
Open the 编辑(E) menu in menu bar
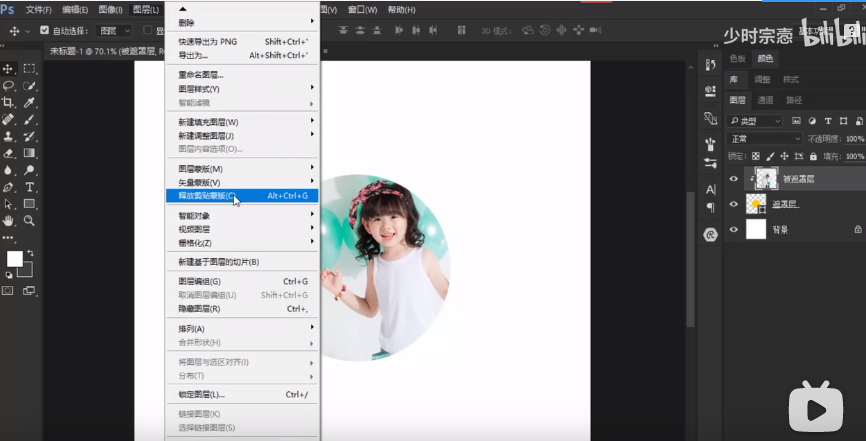(75, 9)
